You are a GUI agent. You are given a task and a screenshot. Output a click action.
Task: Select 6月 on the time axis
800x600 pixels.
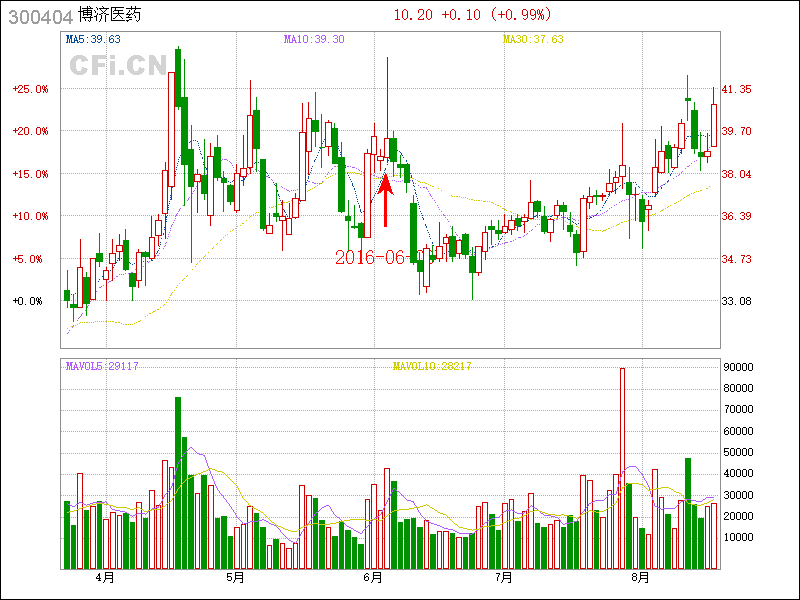coord(372,578)
